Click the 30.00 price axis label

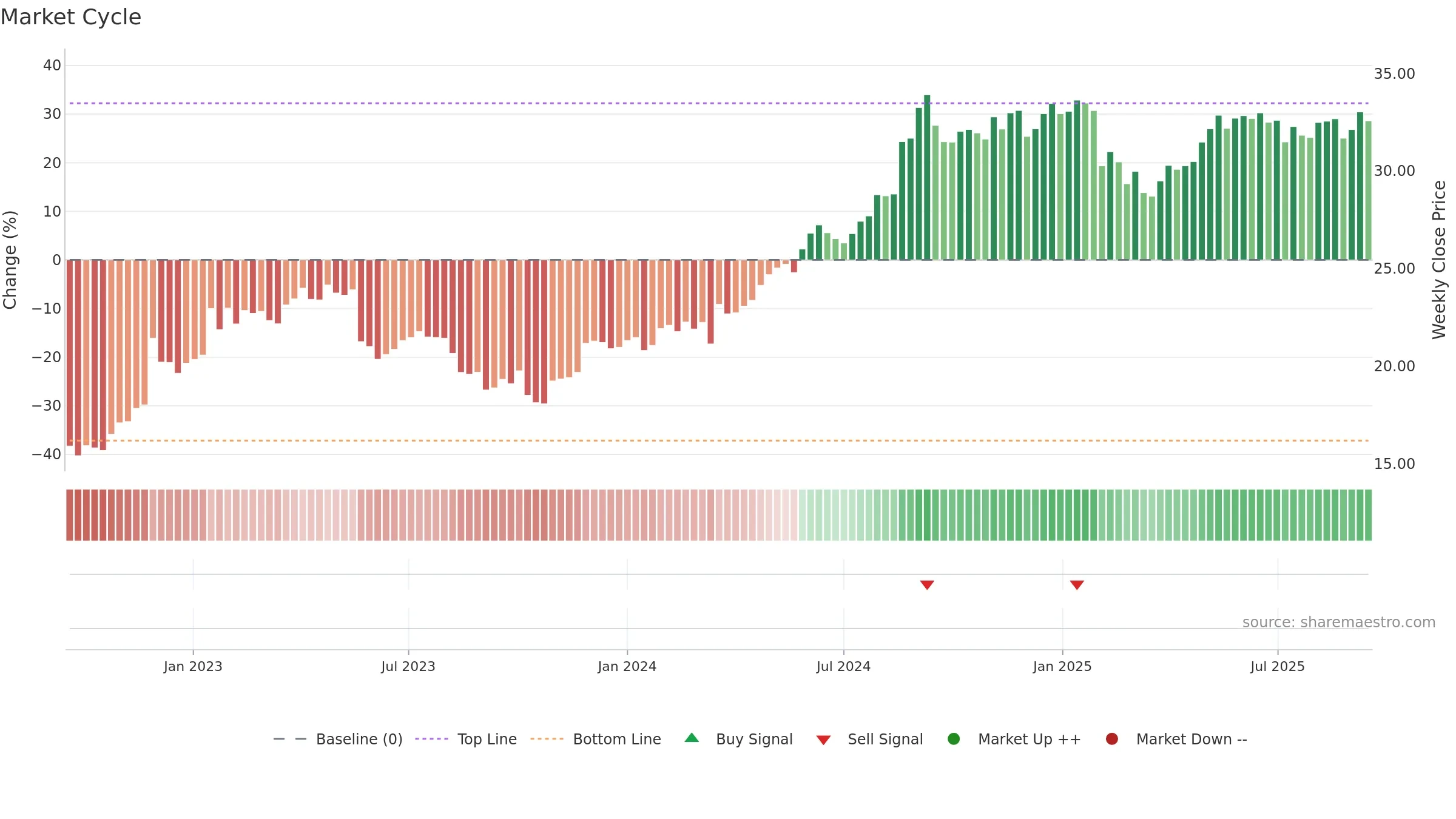pos(1394,171)
